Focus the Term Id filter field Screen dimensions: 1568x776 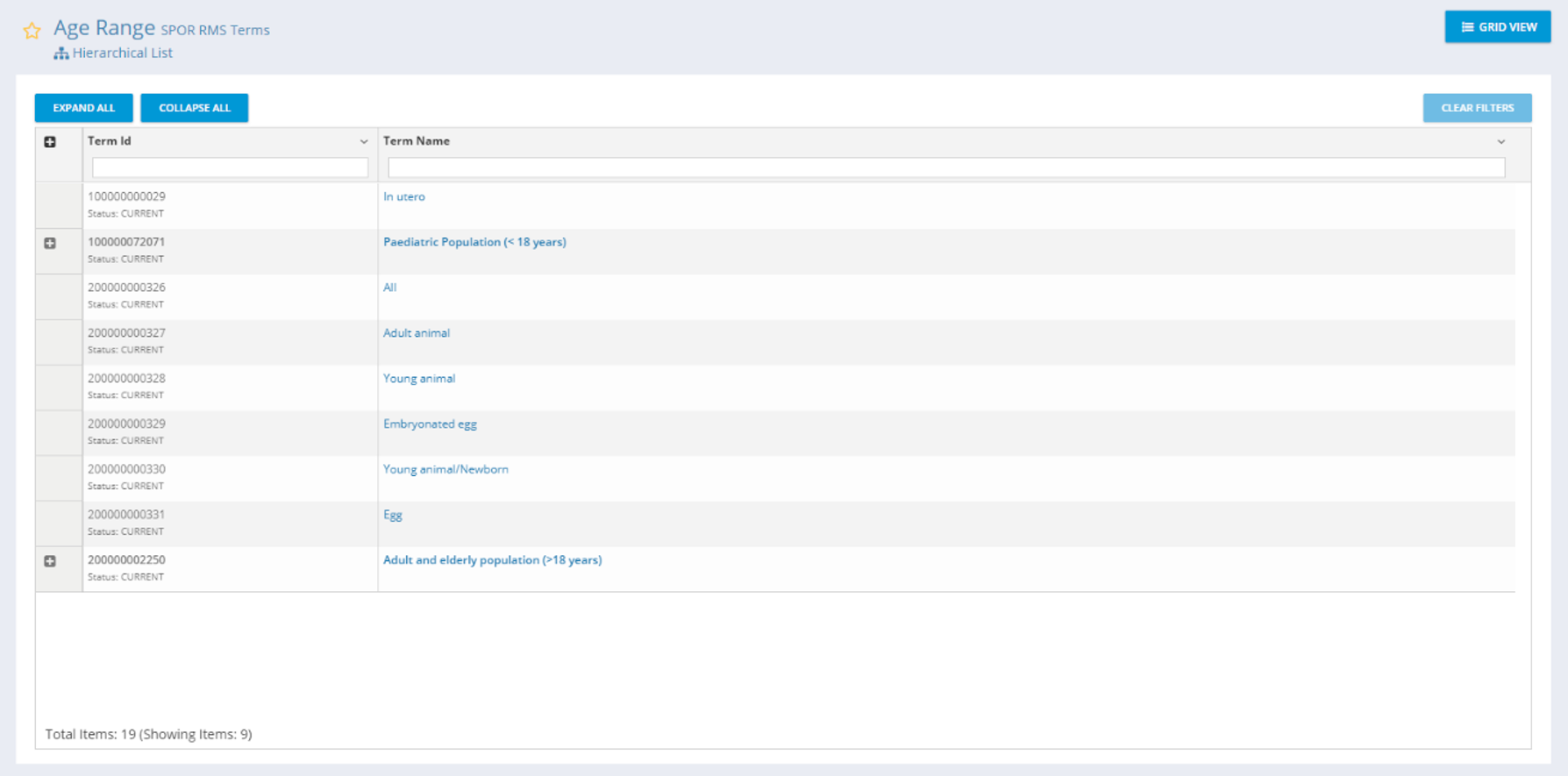click(230, 167)
